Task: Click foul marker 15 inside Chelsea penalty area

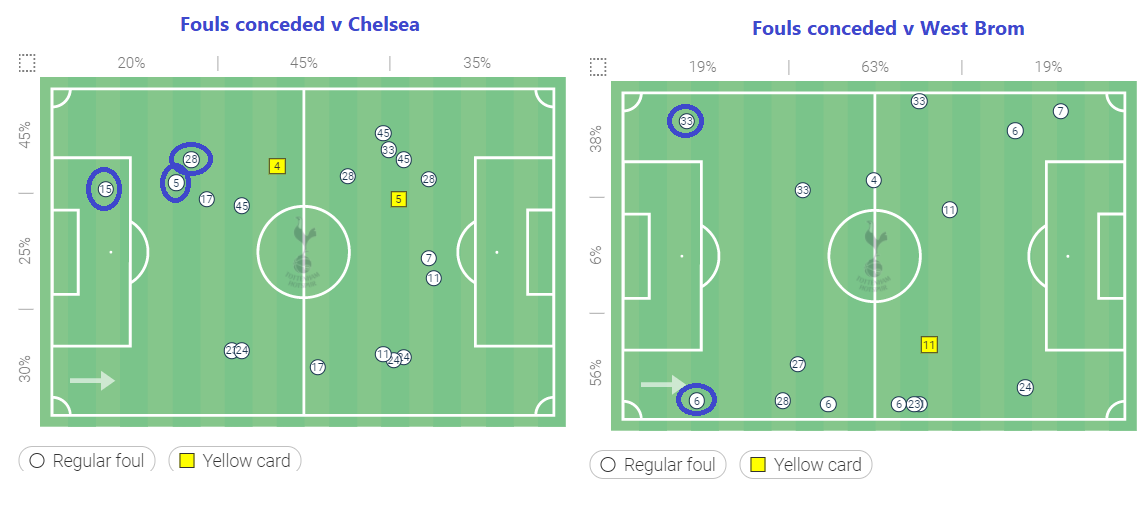Action: click(x=105, y=189)
